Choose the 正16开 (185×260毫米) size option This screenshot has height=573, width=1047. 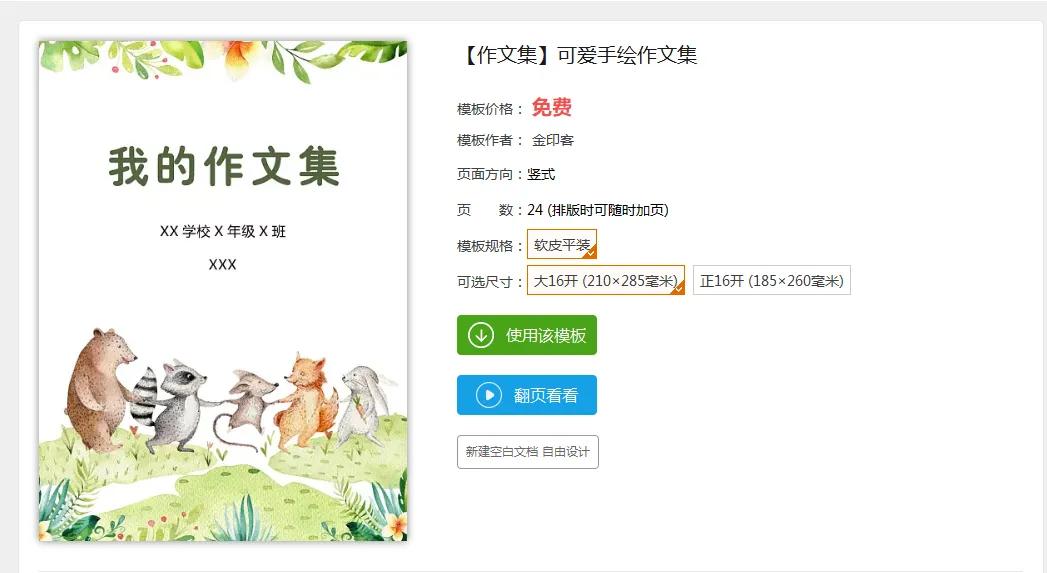point(771,280)
